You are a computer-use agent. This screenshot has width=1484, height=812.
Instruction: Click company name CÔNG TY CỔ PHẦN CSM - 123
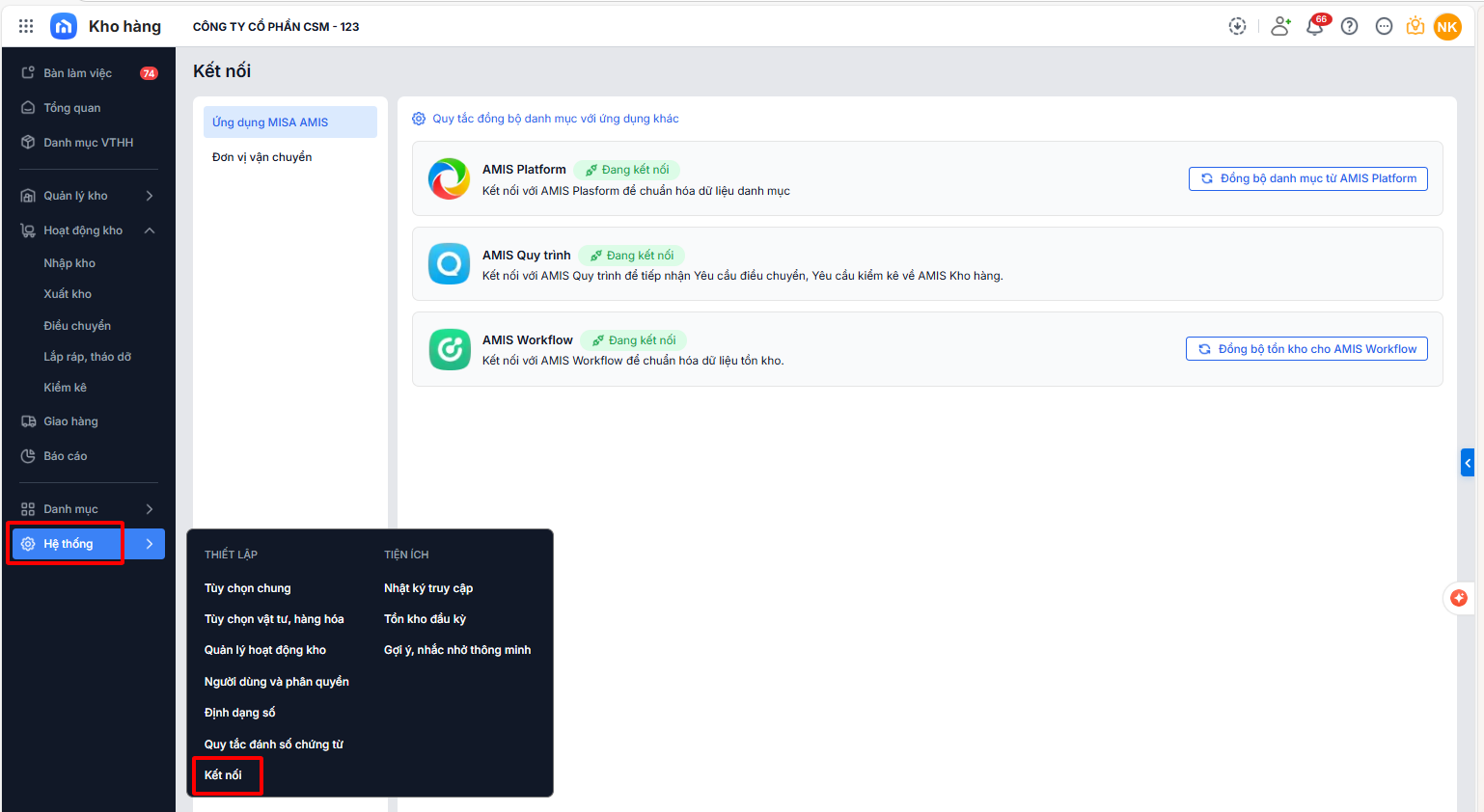tap(276, 27)
